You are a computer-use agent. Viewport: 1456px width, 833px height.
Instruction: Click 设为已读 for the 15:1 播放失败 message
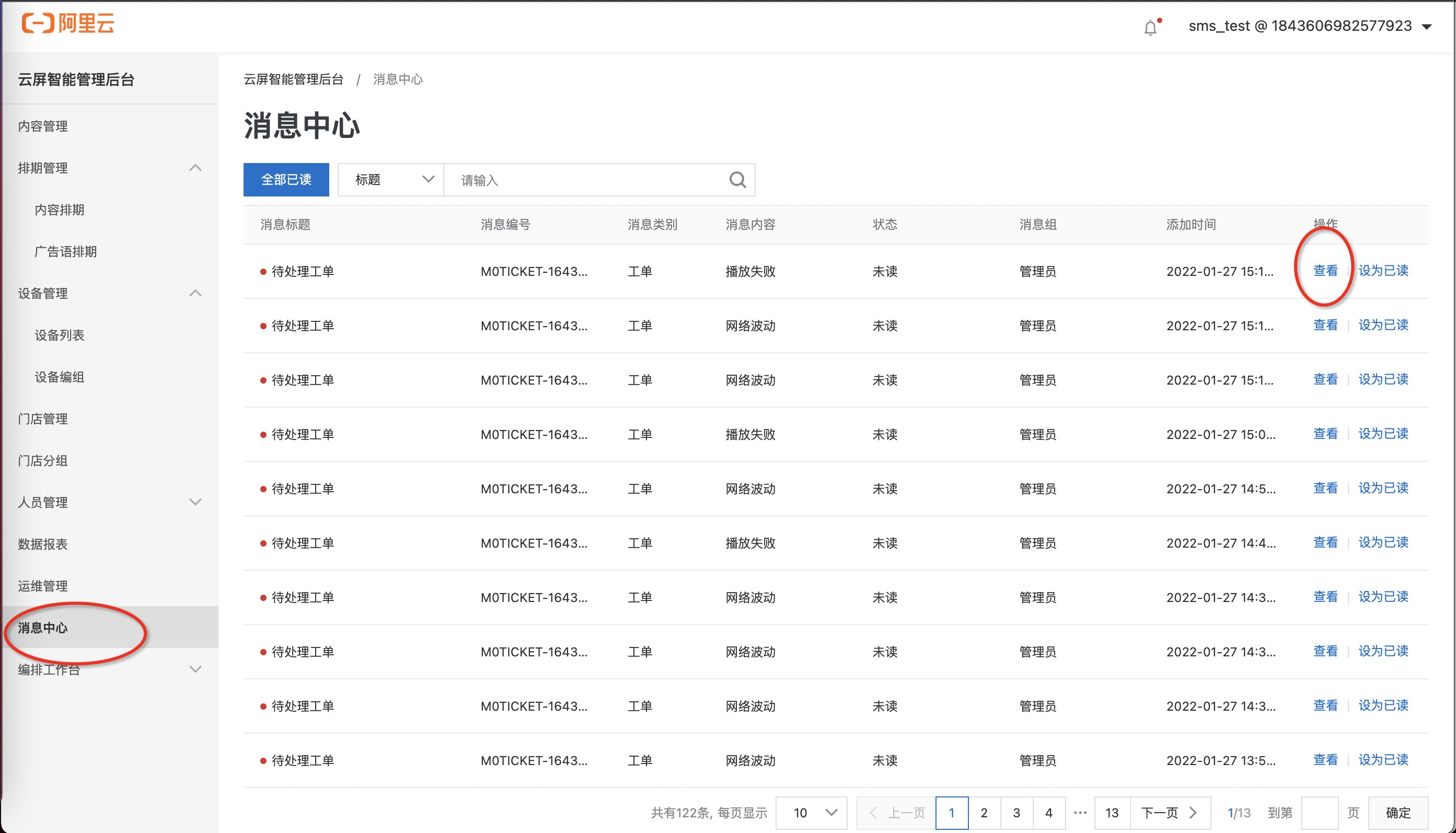(x=1383, y=271)
